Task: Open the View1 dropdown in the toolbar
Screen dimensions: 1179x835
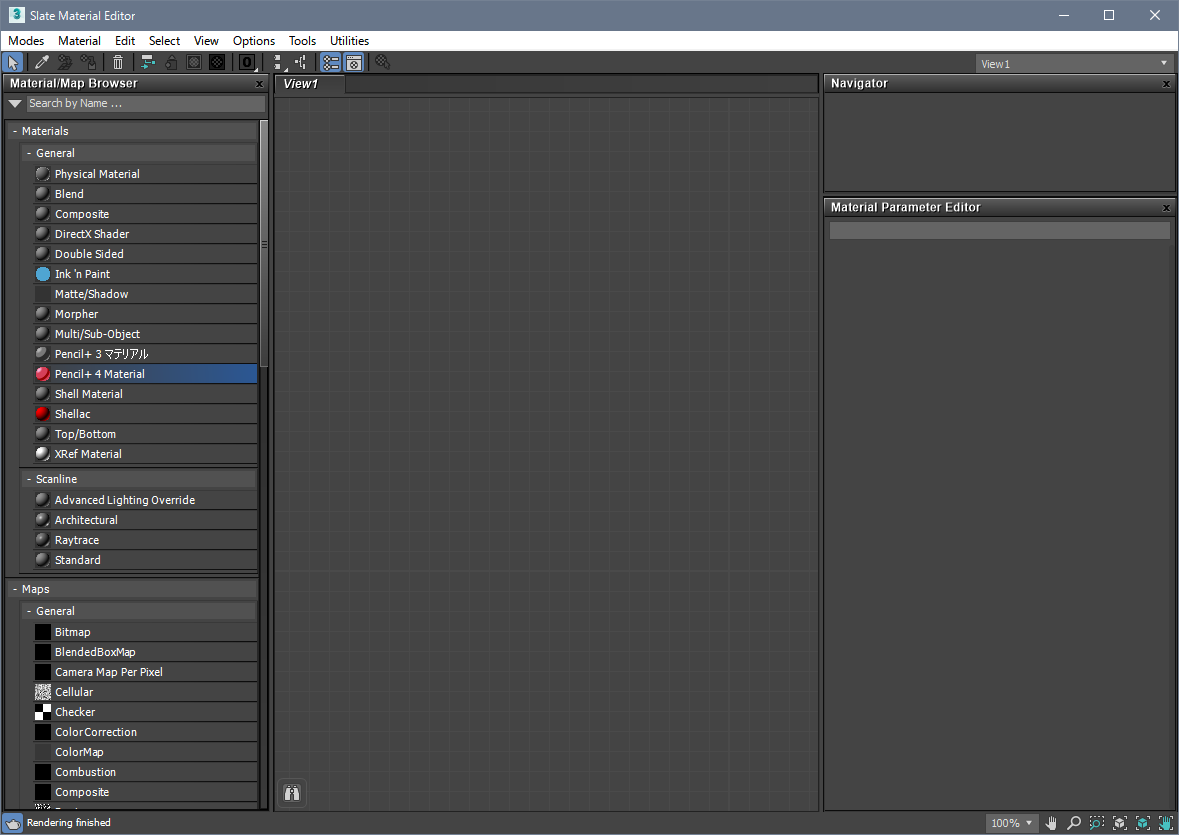Action: (x=1073, y=64)
